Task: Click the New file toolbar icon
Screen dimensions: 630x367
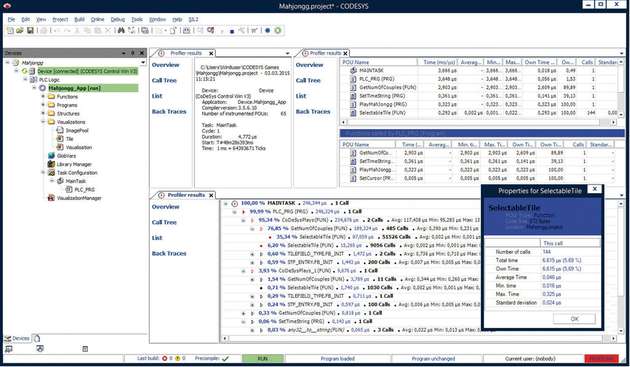Action: [x=10, y=31]
